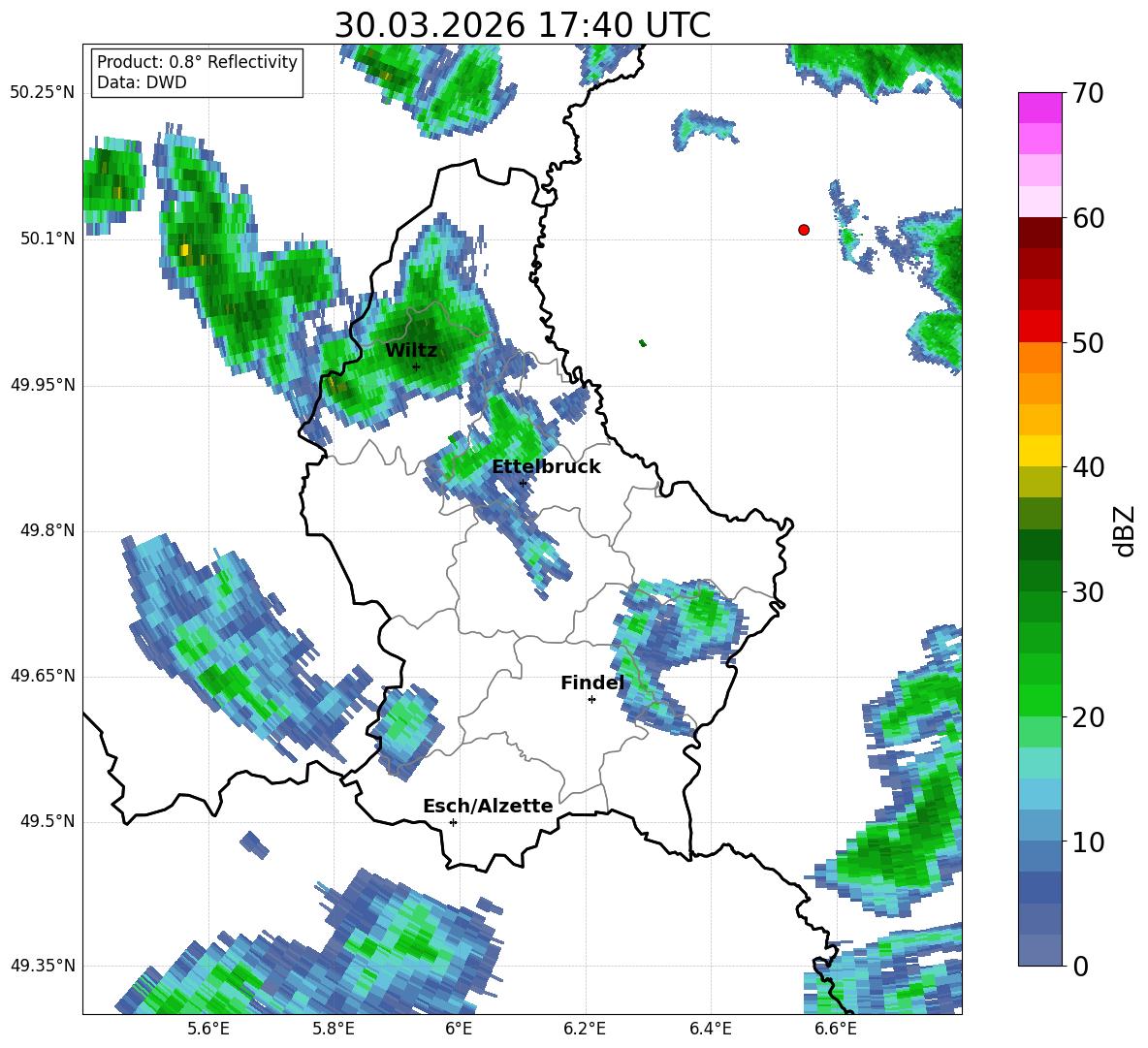This screenshot has width=1148, height=1048.
Task: Pick the yellow swatch at 40 dBZ
Action: [1039, 451]
